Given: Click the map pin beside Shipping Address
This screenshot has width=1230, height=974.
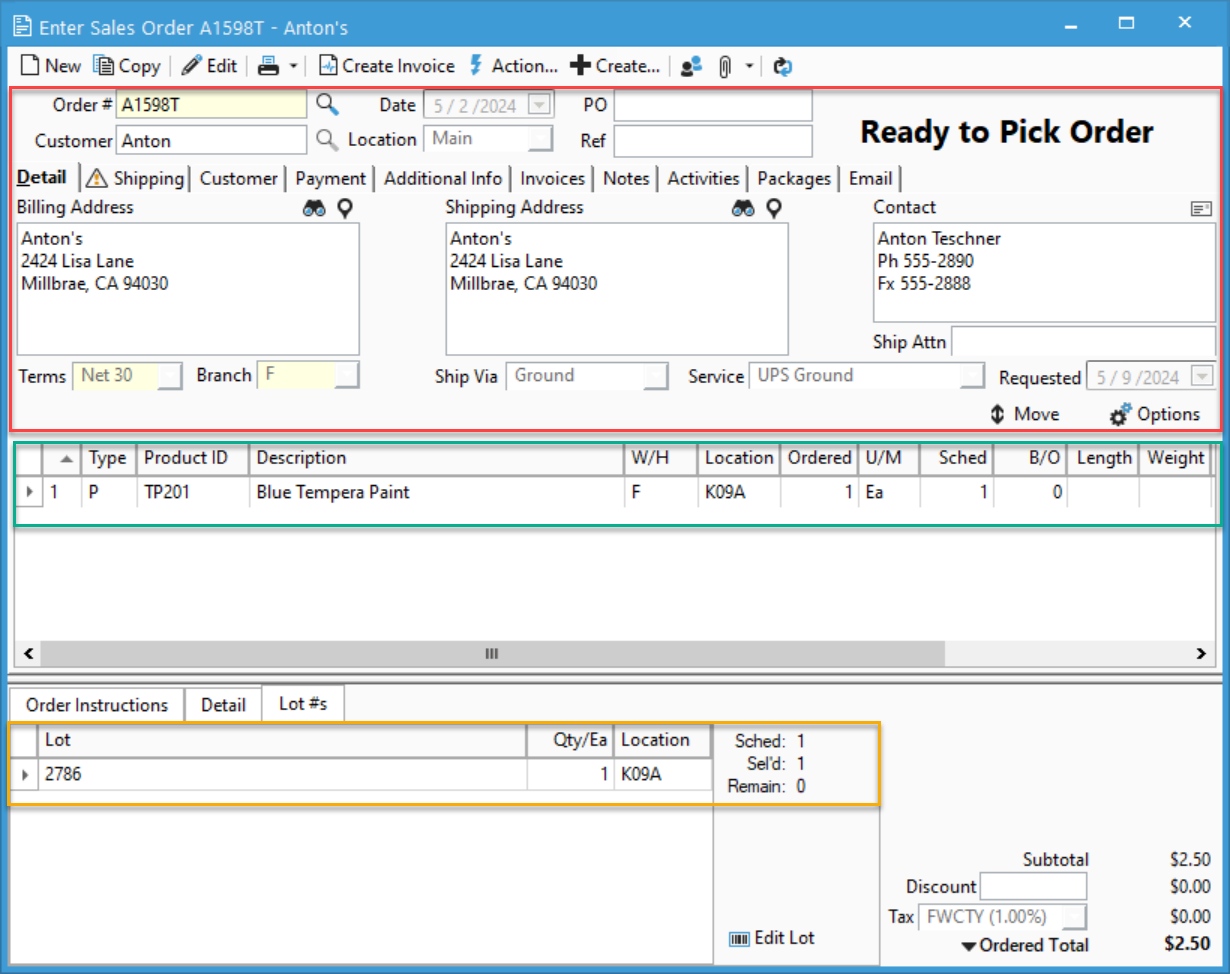Looking at the screenshot, I should coord(772,208).
